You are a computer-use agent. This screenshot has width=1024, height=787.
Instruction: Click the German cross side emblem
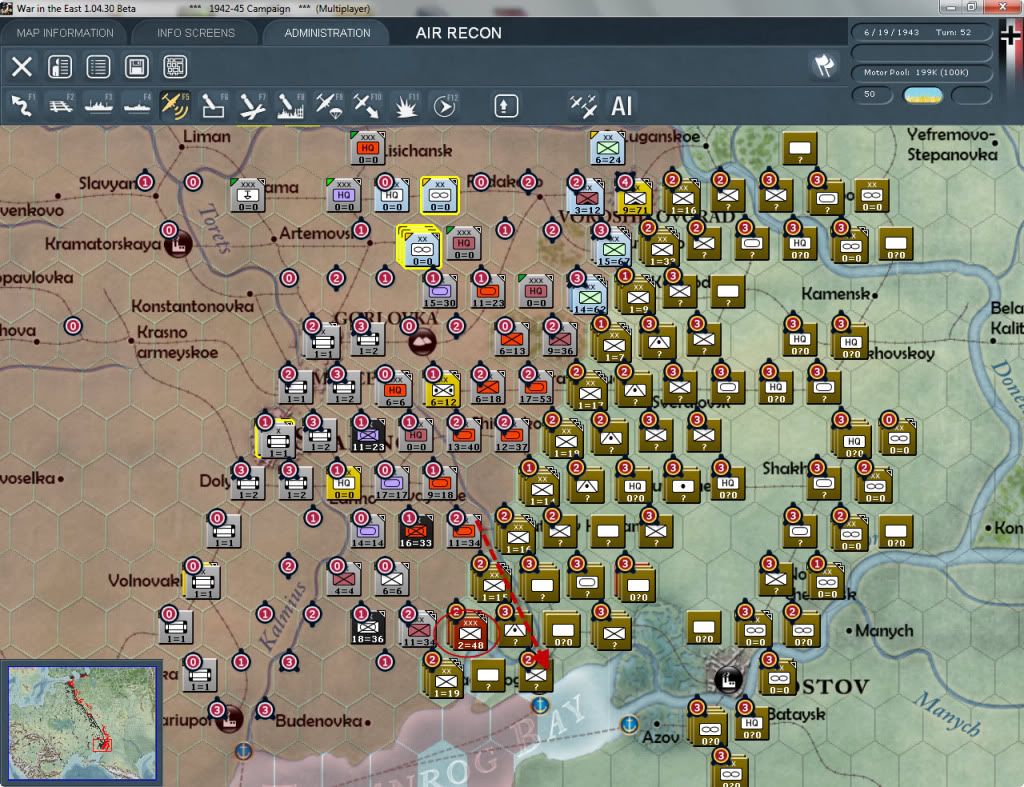point(1010,34)
